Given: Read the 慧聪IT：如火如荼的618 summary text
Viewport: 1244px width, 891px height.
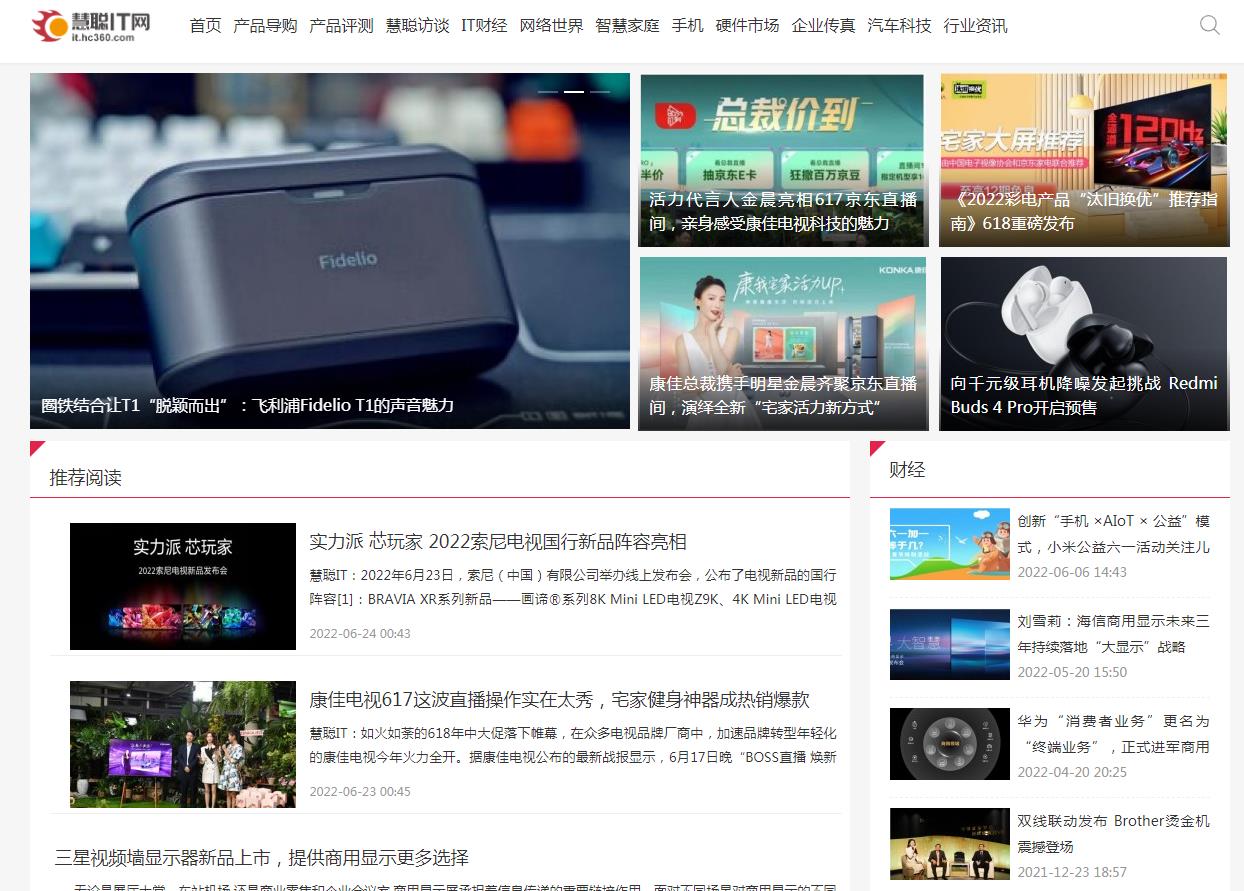Looking at the screenshot, I should (x=573, y=745).
